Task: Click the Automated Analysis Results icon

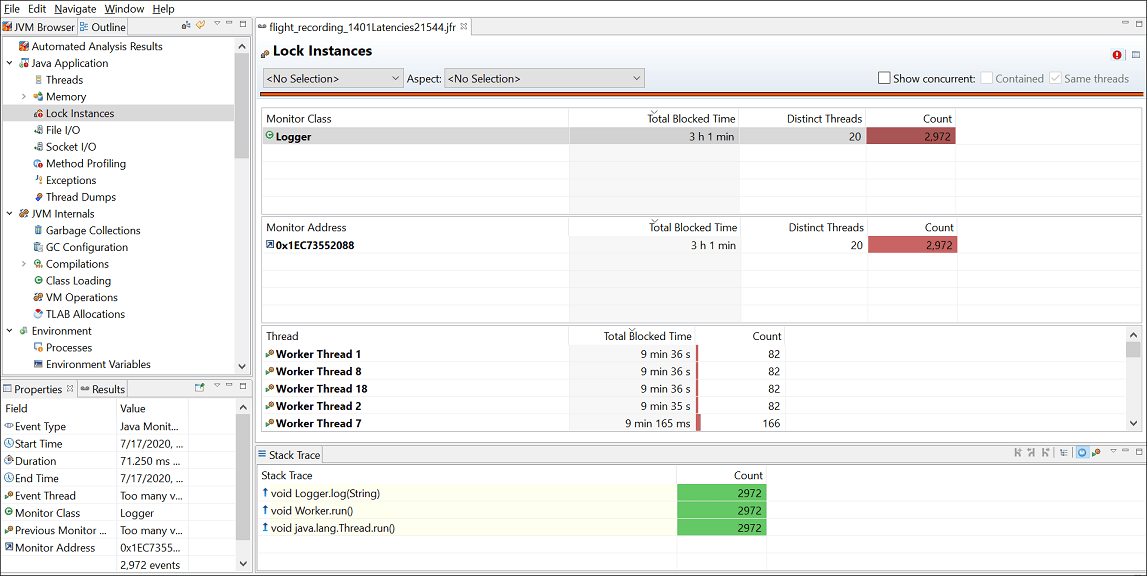Action: pyautogui.click(x=23, y=46)
